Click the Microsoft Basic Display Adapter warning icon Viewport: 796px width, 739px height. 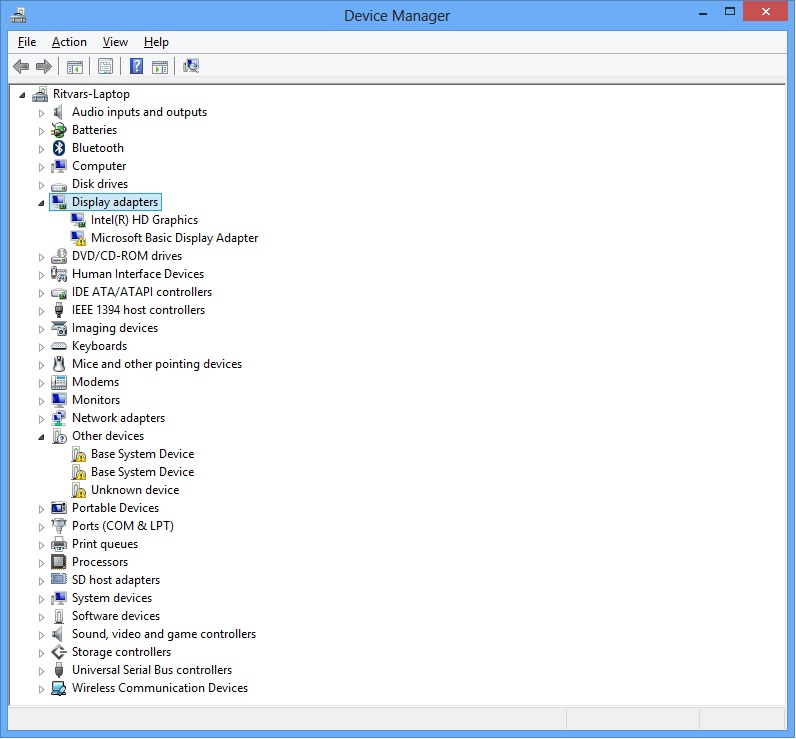tap(78, 238)
